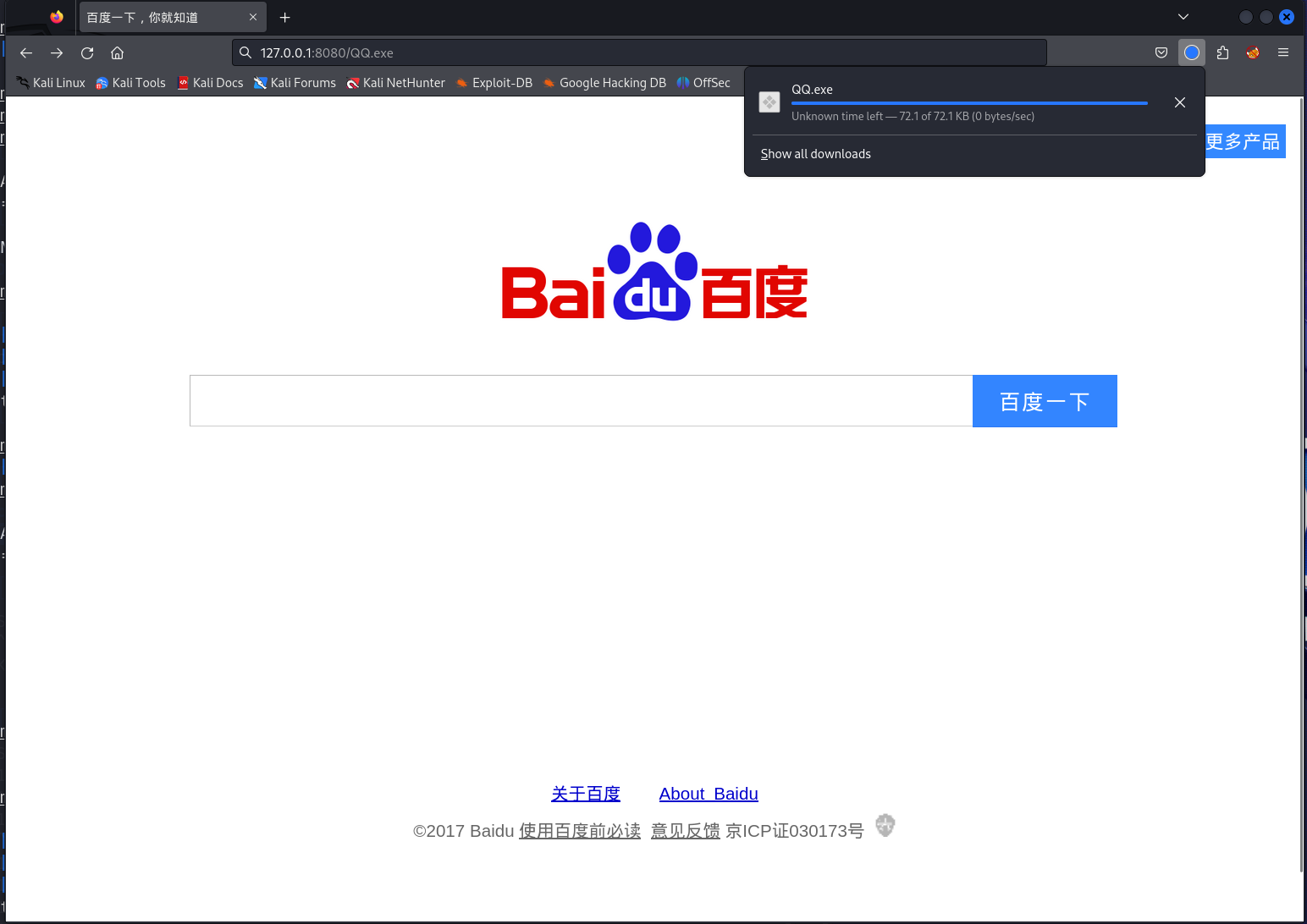Open the About Baidu link
Screen dimensions: 1307x924
click(x=709, y=794)
